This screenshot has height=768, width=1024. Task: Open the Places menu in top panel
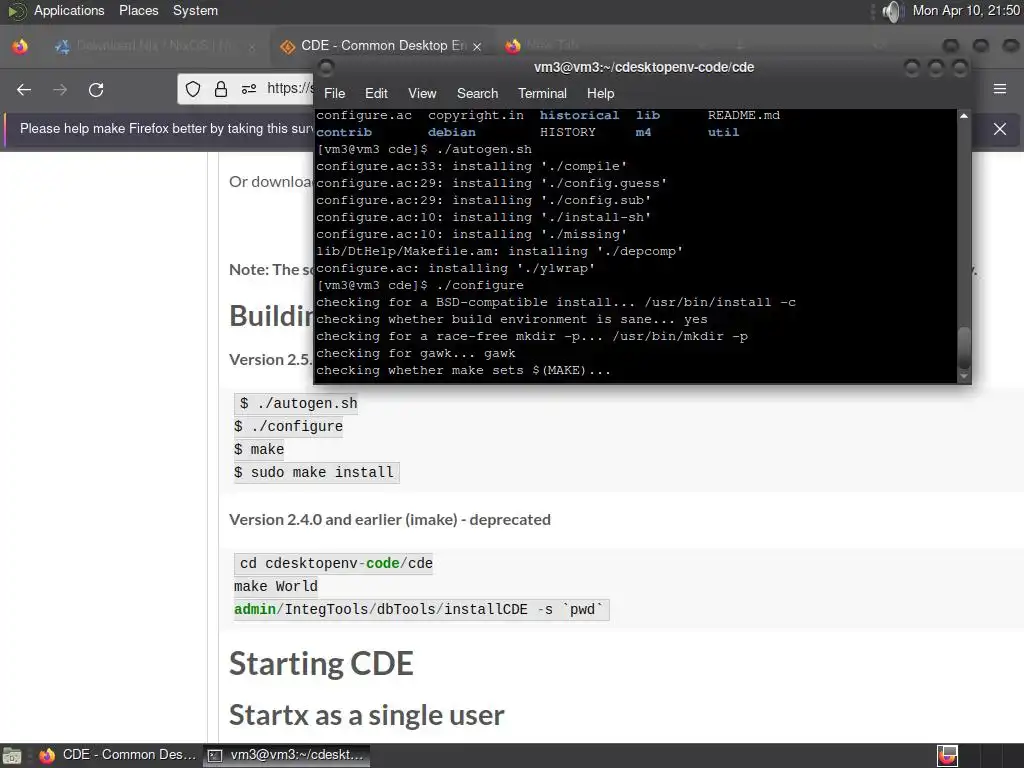[138, 10]
